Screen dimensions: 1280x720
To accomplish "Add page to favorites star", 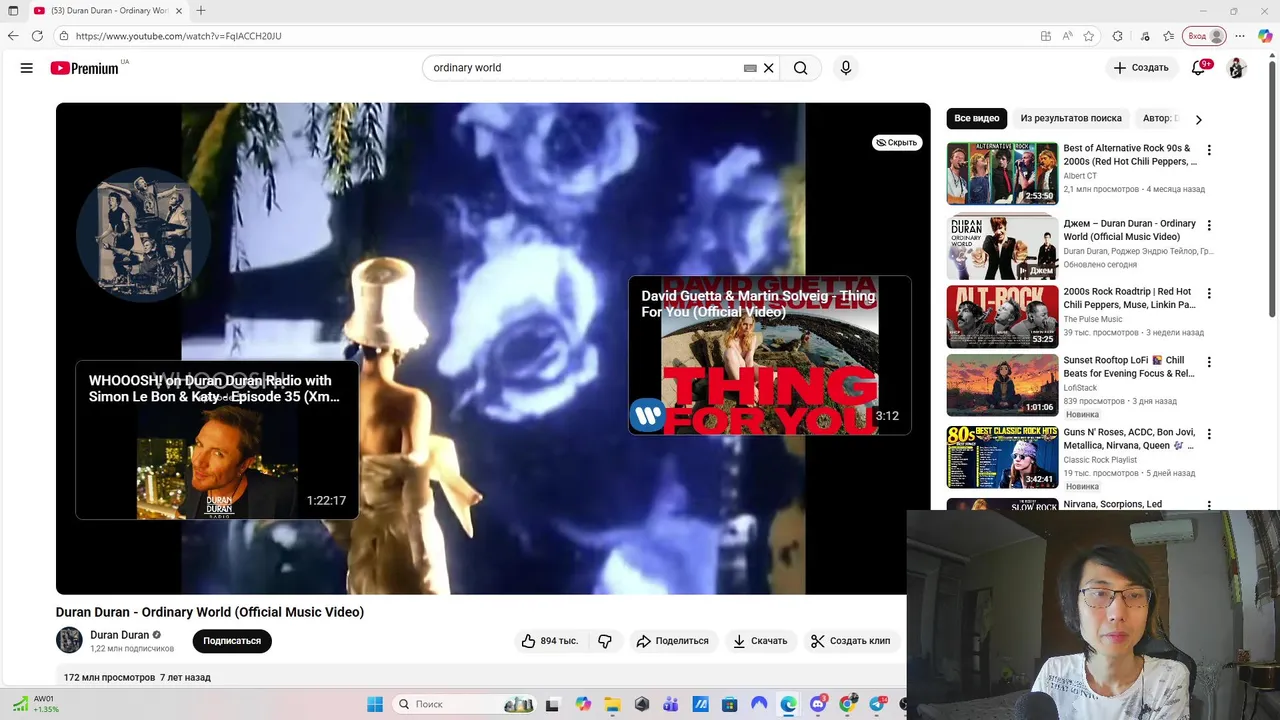I will pyautogui.click(x=1089, y=36).
